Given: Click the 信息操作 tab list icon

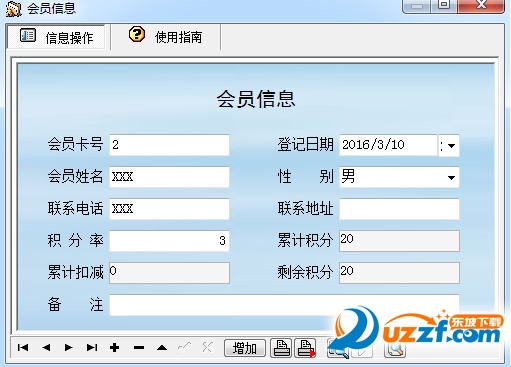Looking at the screenshot, I should point(28,35).
